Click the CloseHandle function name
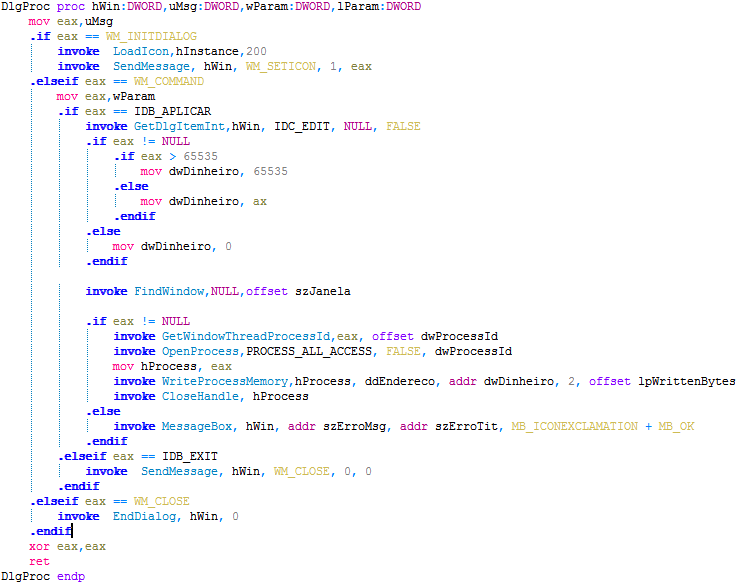This screenshot has width=751, height=583. 200,396
